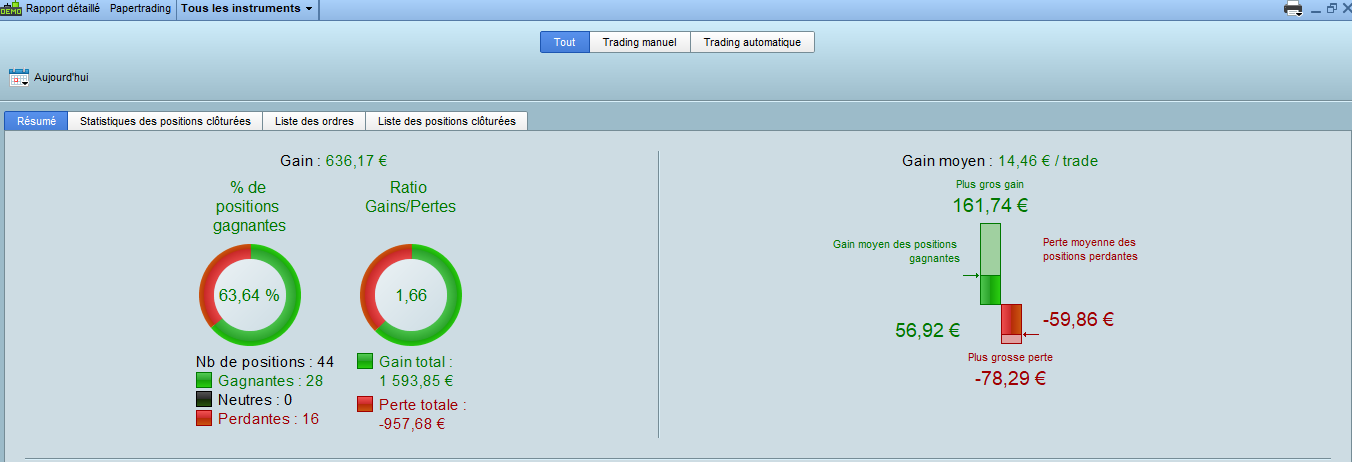
Task: Close the report window
Action: [x=1345, y=8]
